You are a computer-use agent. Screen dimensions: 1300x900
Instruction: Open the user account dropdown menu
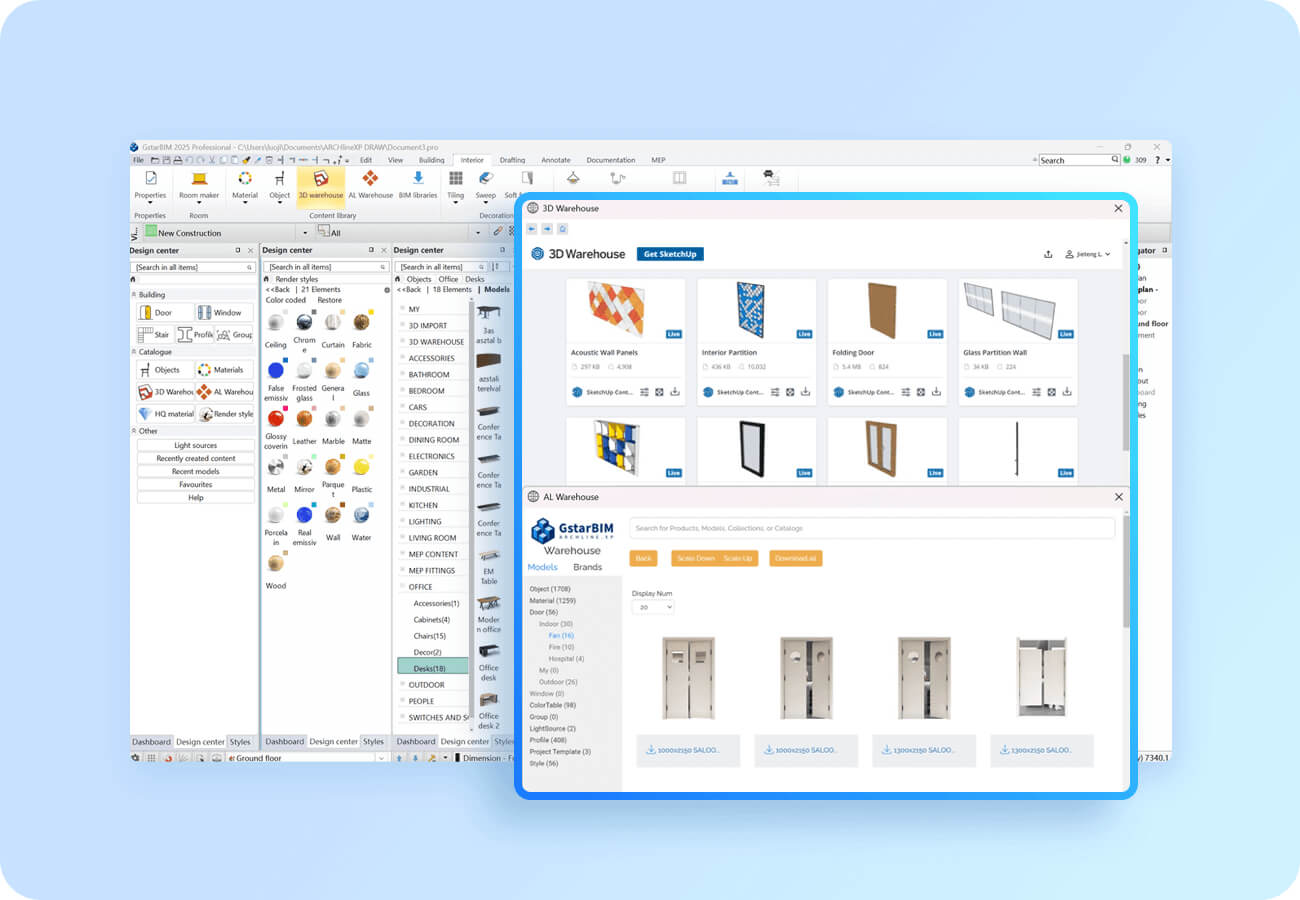pyautogui.click(x=1088, y=254)
